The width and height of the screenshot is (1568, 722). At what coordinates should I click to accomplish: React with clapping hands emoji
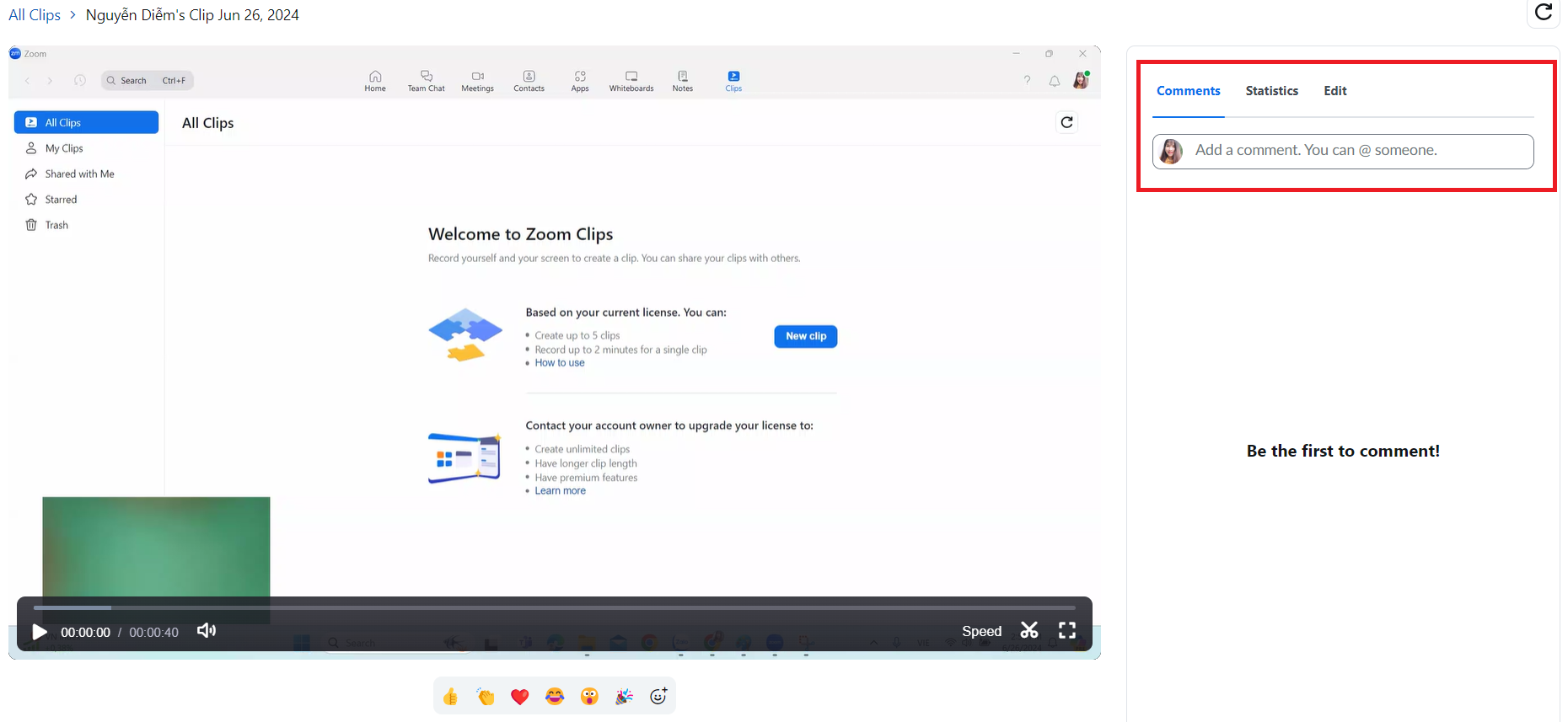pyautogui.click(x=486, y=697)
